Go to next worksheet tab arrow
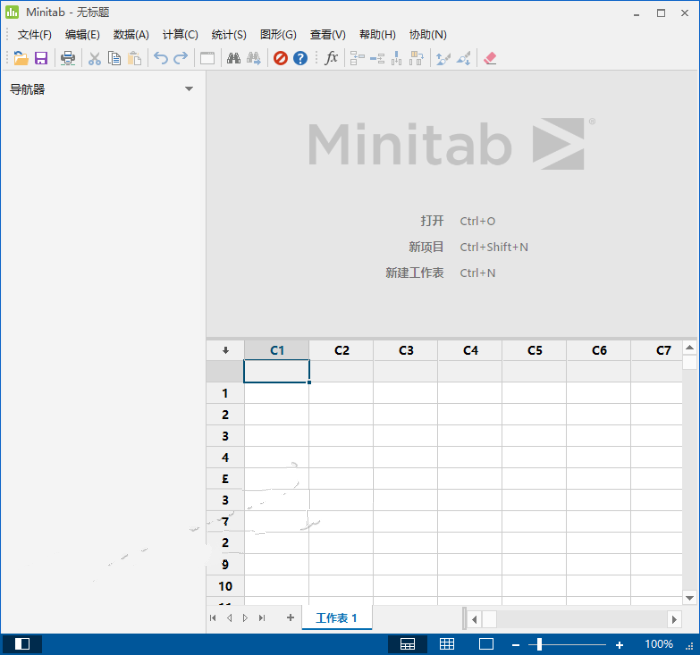Image resolution: width=700 pixels, height=655 pixels. (x=245, y=618)
